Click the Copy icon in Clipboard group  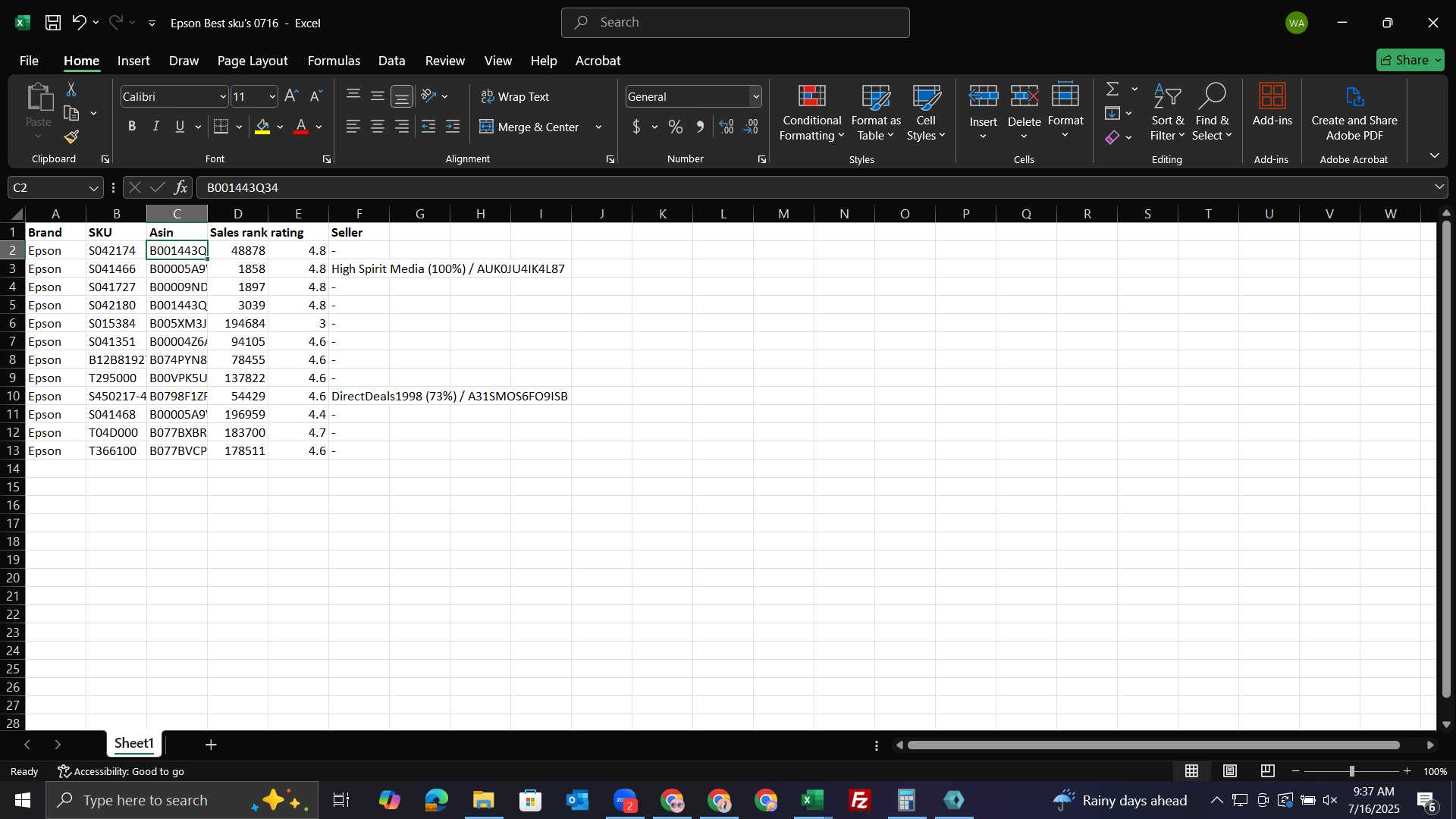pyautogui.click(x=71, y=113)
